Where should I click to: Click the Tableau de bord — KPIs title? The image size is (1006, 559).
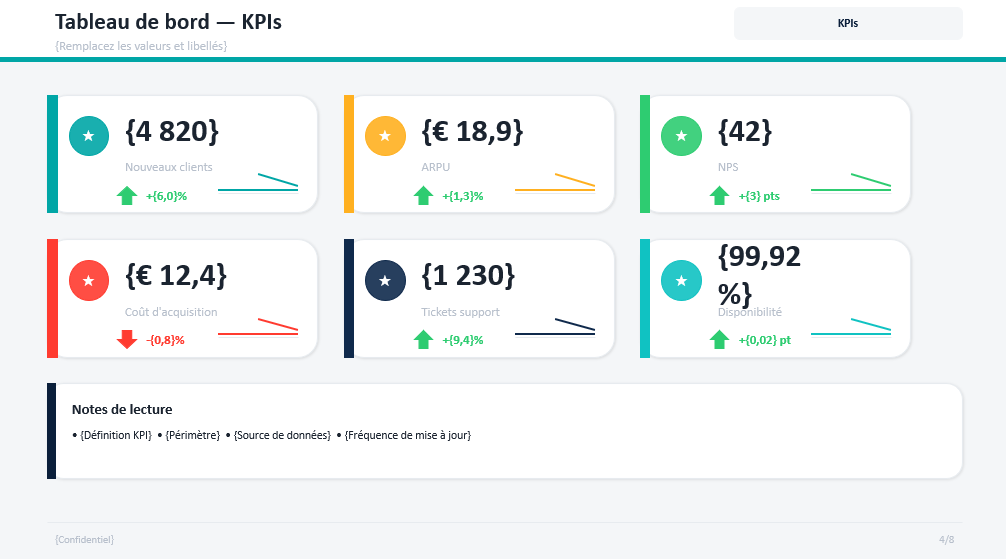[168, 22]
